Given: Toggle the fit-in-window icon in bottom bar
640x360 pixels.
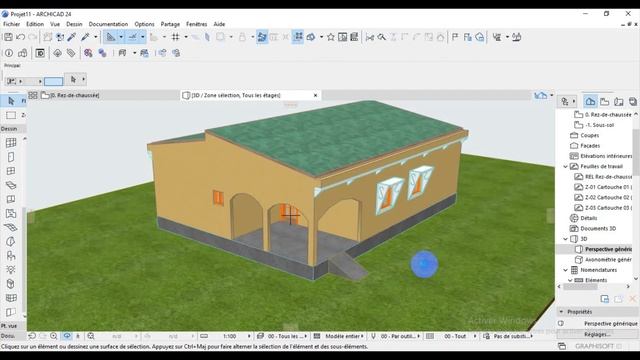Looking at the screenshot, I should tap(91, 336).
